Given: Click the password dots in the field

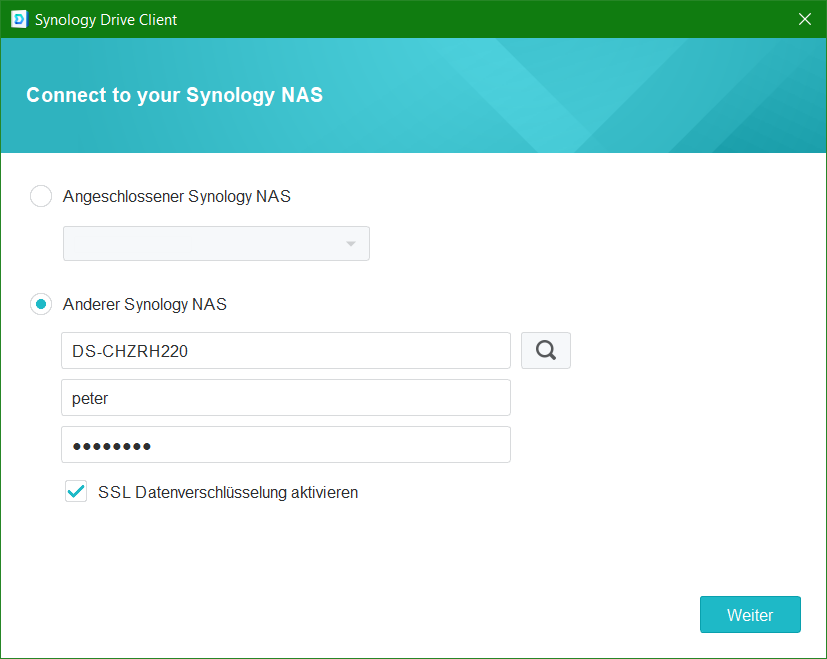Looking at the screenshot, I should 111,445.
